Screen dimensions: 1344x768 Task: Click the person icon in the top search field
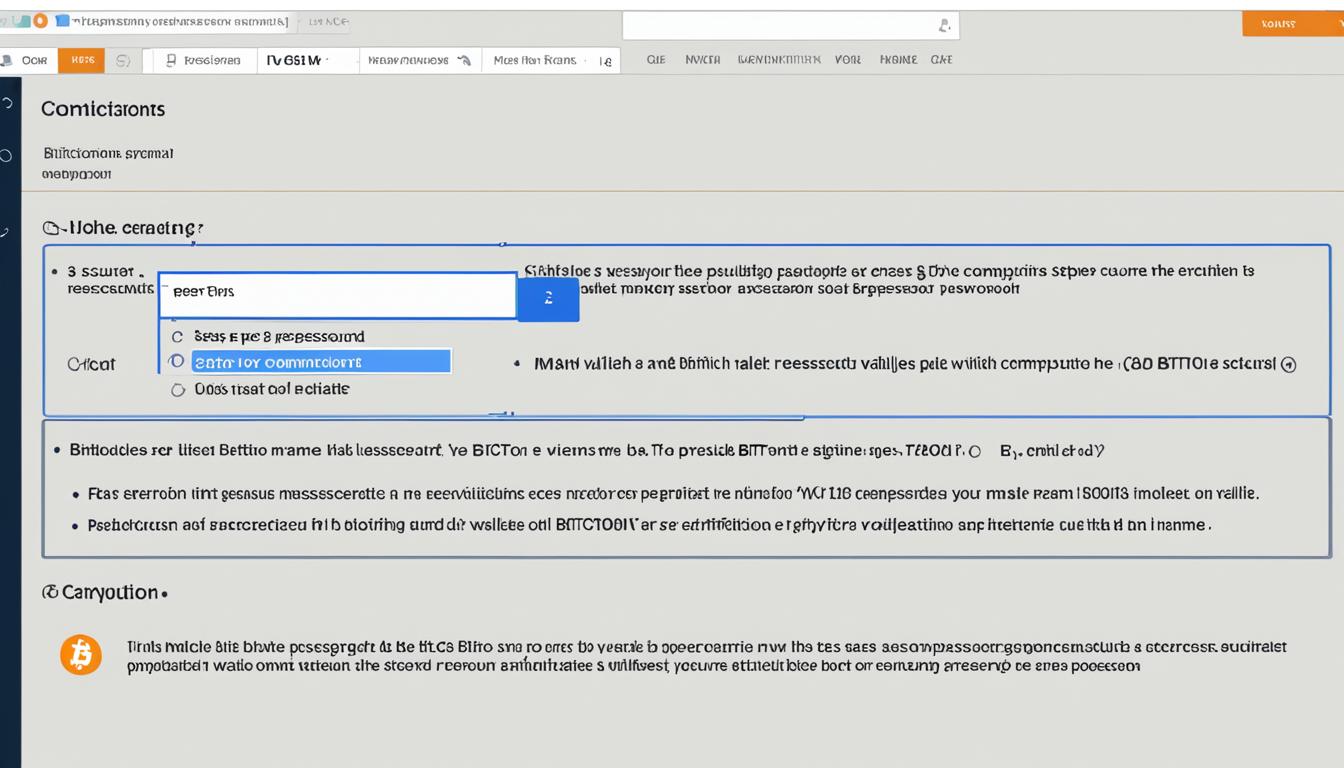click(x=943, y=26)
